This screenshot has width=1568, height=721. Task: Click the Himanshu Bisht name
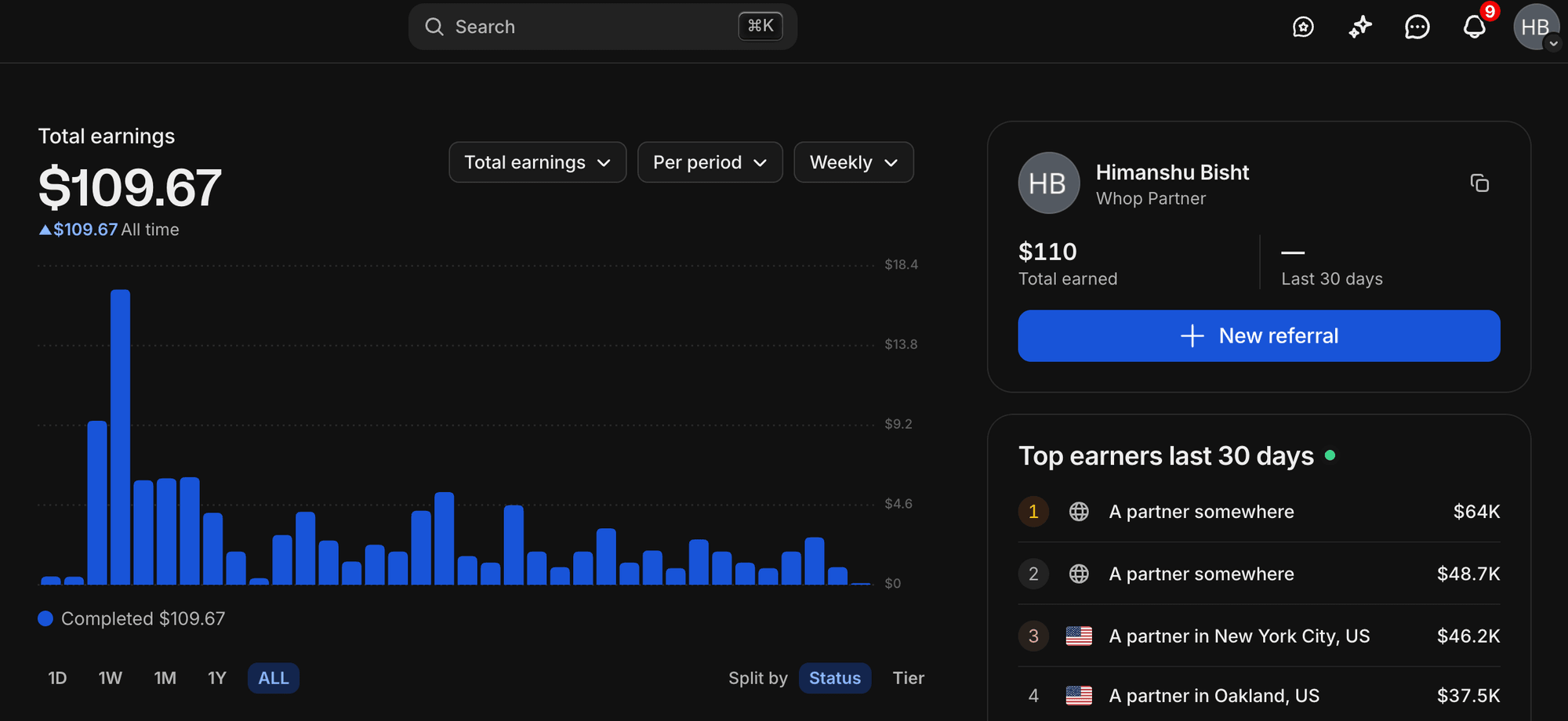(1172, 172)
